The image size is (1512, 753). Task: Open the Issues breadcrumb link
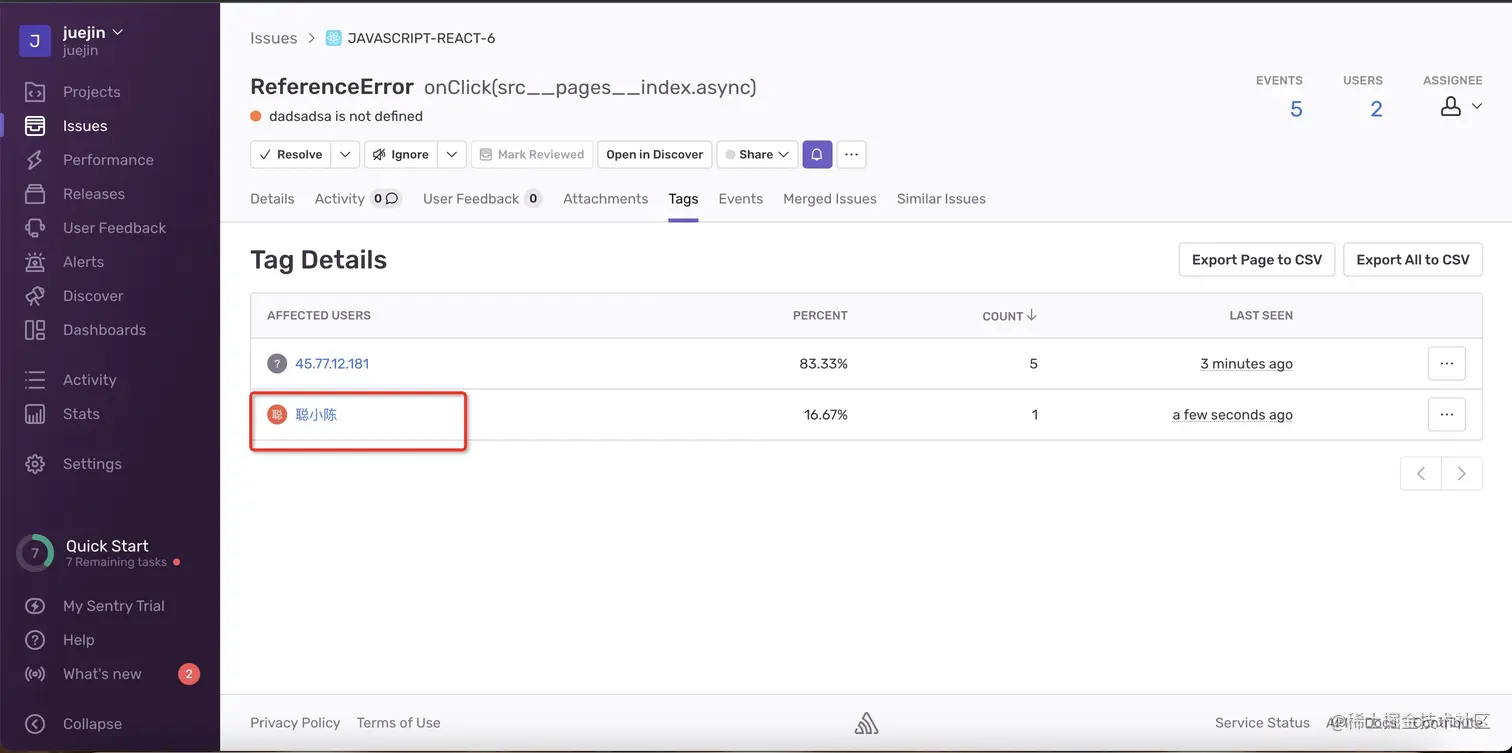(274, 38)
